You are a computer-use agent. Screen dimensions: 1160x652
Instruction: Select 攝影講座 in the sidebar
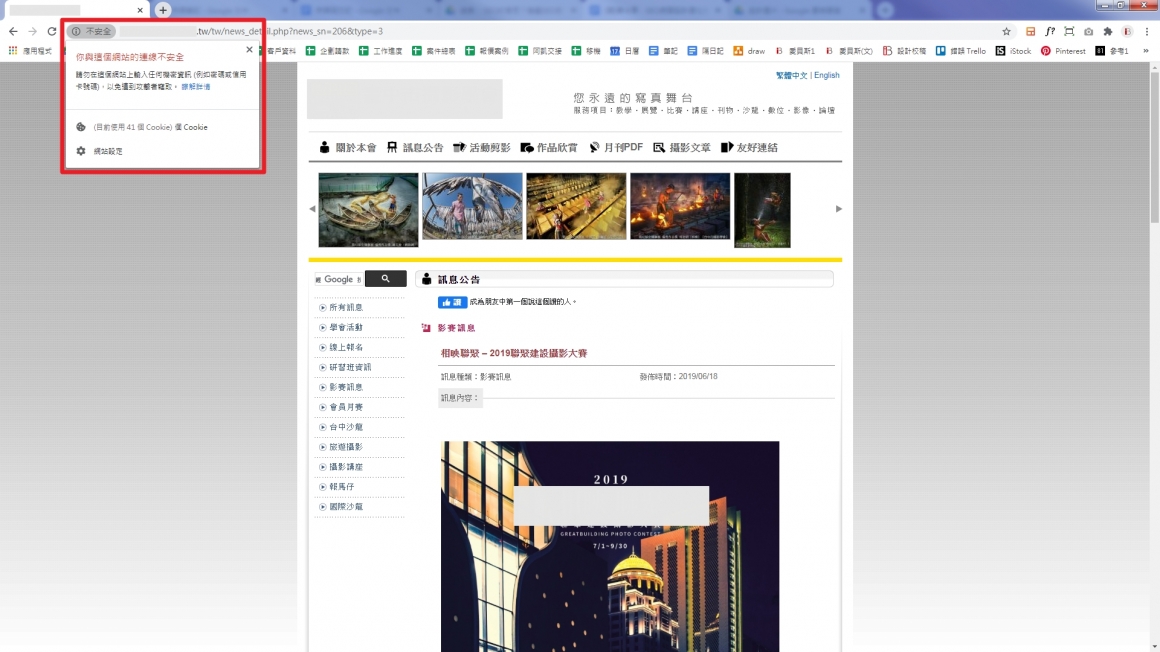pos(346,467)
